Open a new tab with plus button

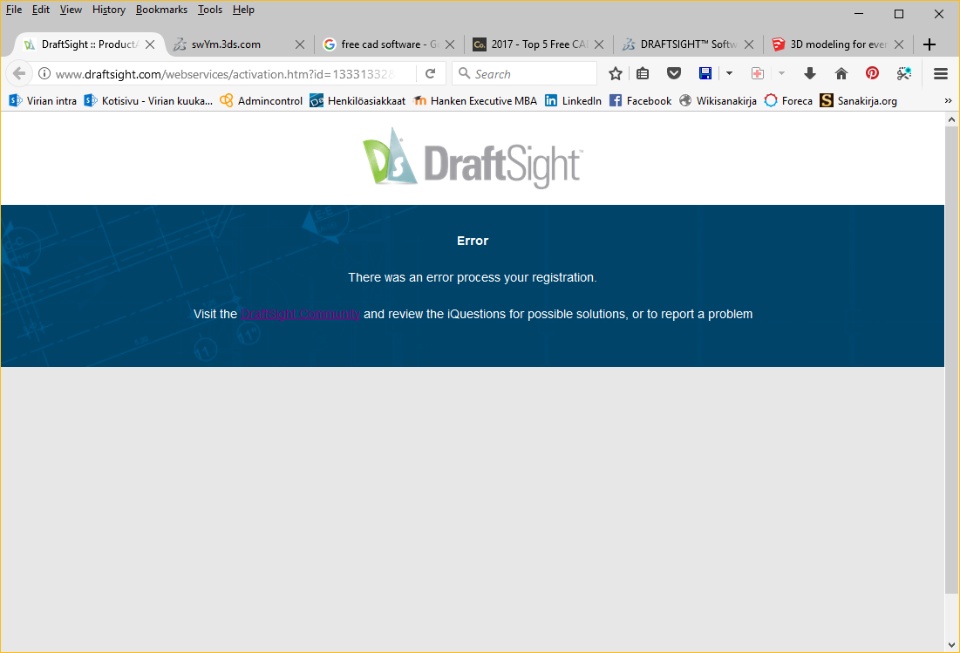tap(929, 44)
